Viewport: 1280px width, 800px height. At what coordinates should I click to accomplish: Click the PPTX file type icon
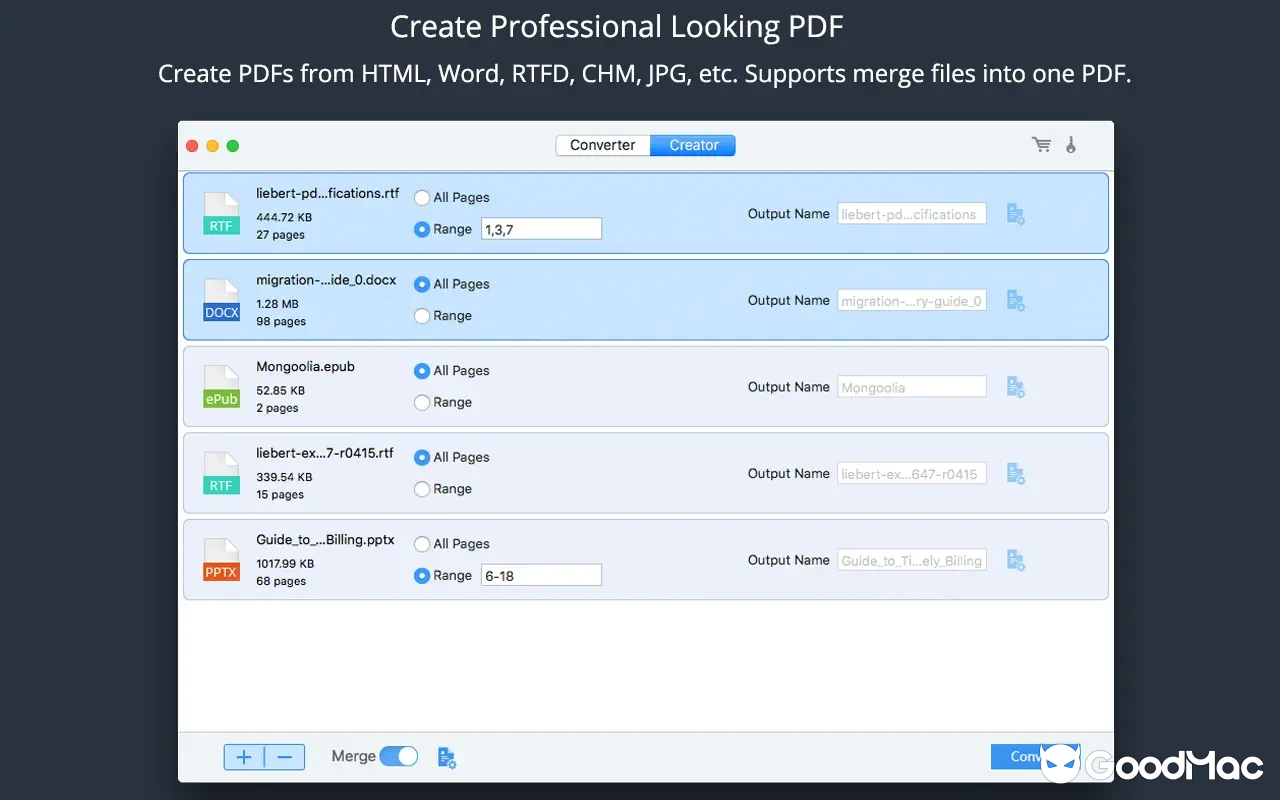click(x=221, y=559)
